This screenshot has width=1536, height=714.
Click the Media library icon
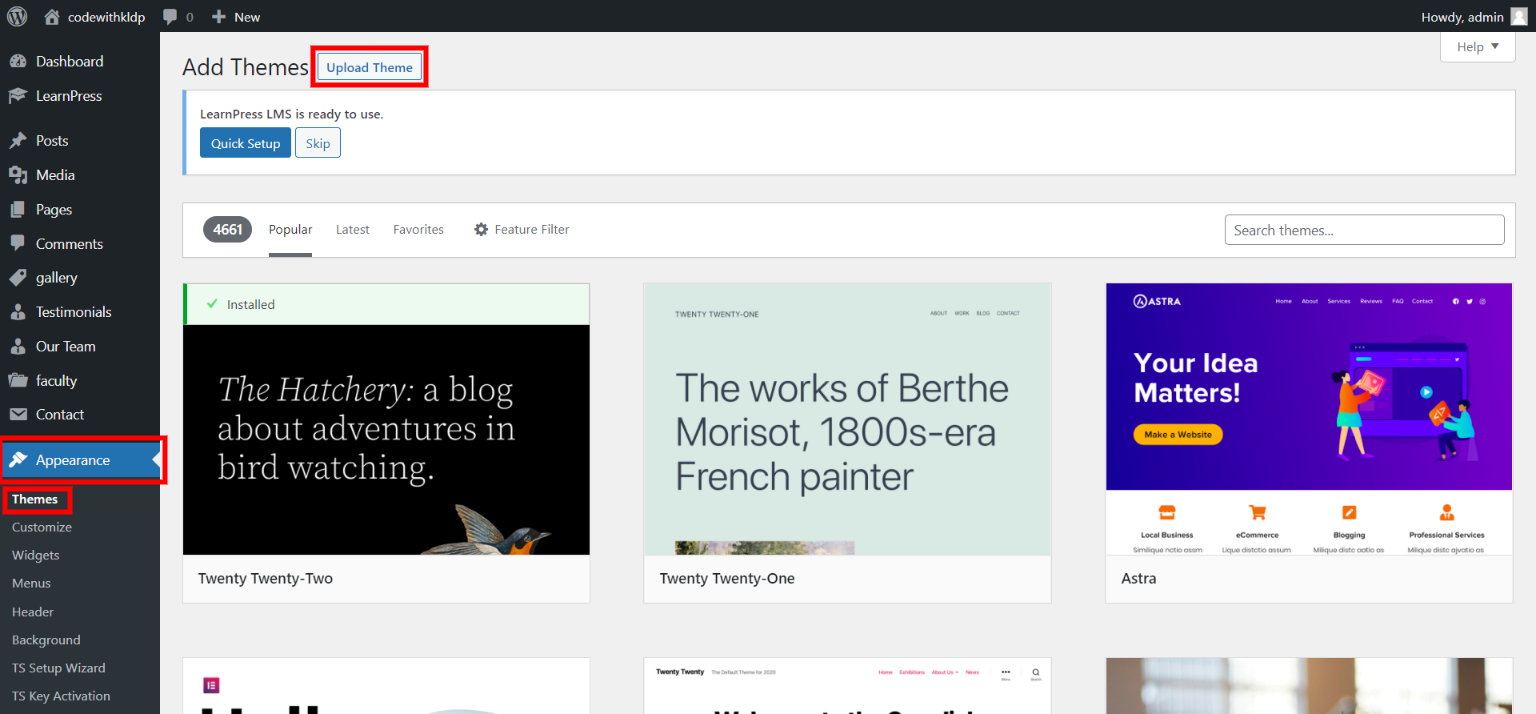(18, 175)
